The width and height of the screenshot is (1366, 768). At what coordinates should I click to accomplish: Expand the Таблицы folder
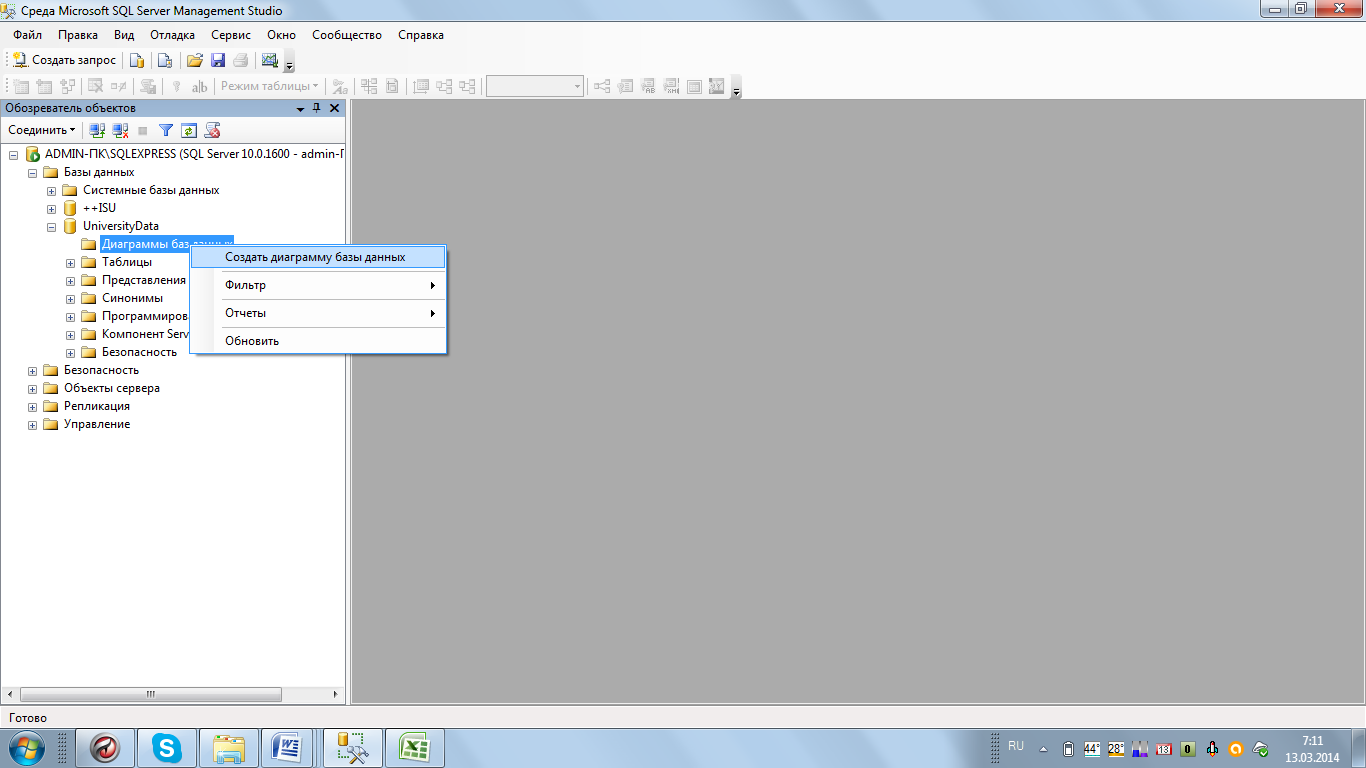71,263
